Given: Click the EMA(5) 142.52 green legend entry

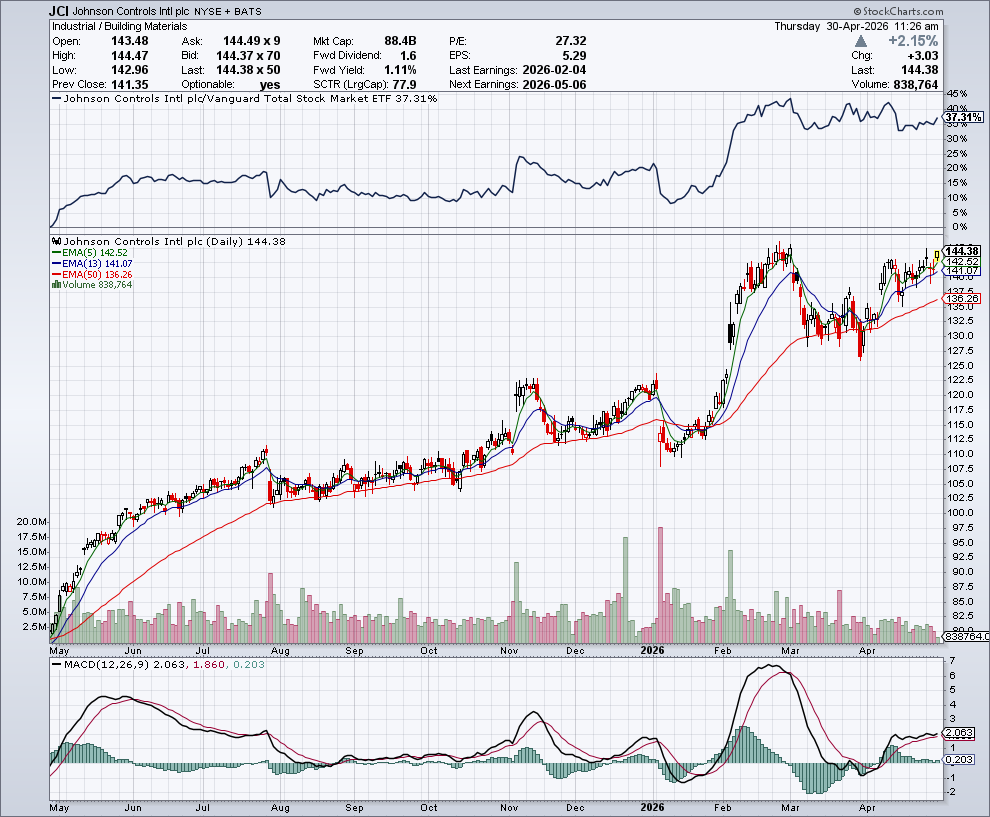Looking at the screenshot, I should [x=90, y=253].
